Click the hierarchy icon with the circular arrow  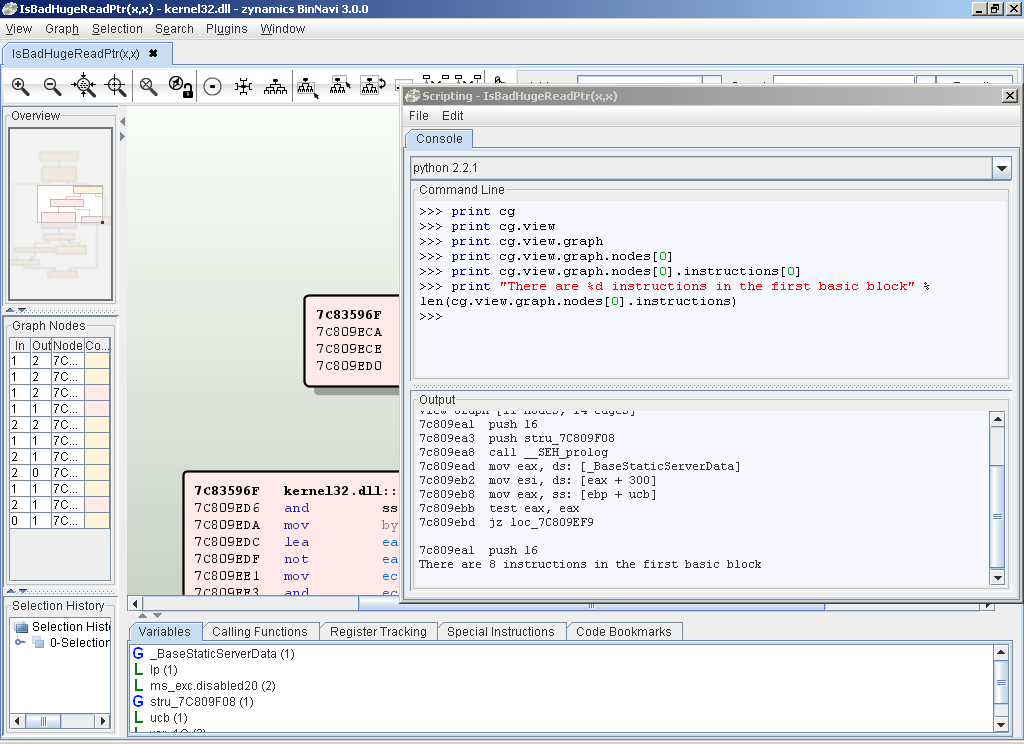click(372, 85)
